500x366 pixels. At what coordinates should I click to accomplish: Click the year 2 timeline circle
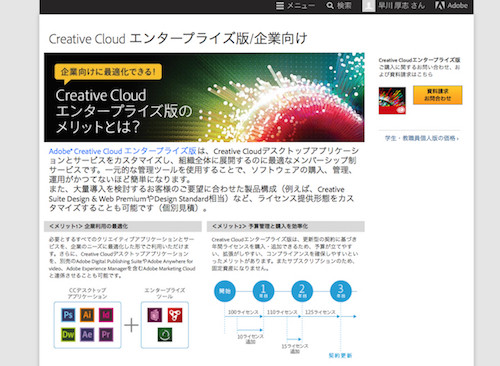(x=302, y=291)
